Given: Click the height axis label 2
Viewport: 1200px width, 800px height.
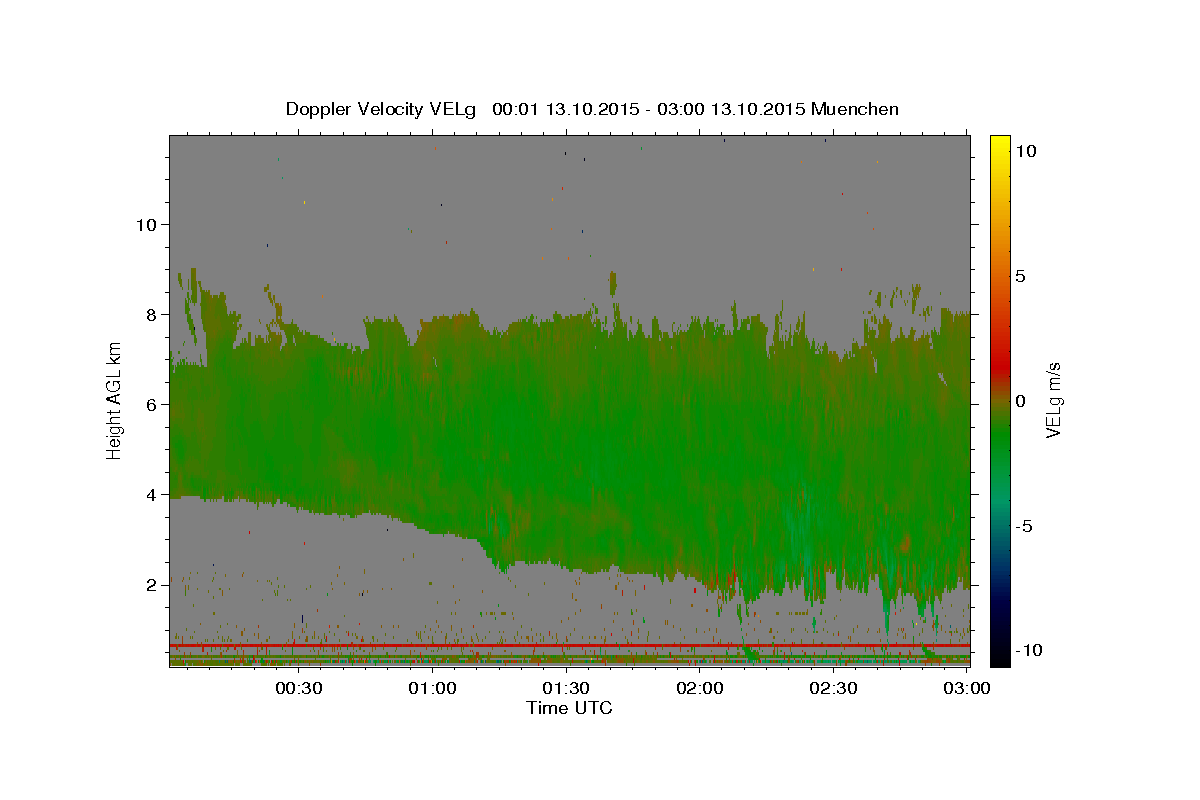Looking at the screenshot, I should click(x=151, y=584).
